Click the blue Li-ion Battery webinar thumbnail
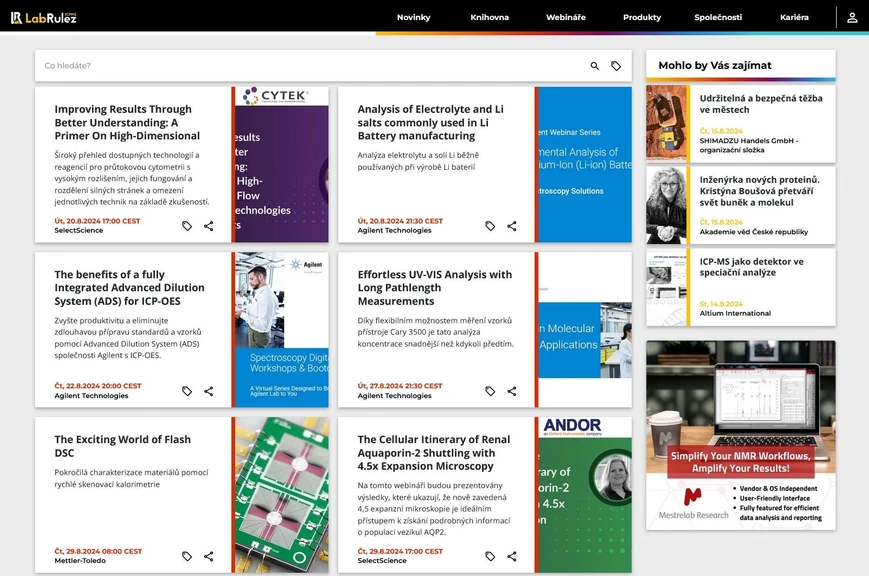 click(585, 164)
